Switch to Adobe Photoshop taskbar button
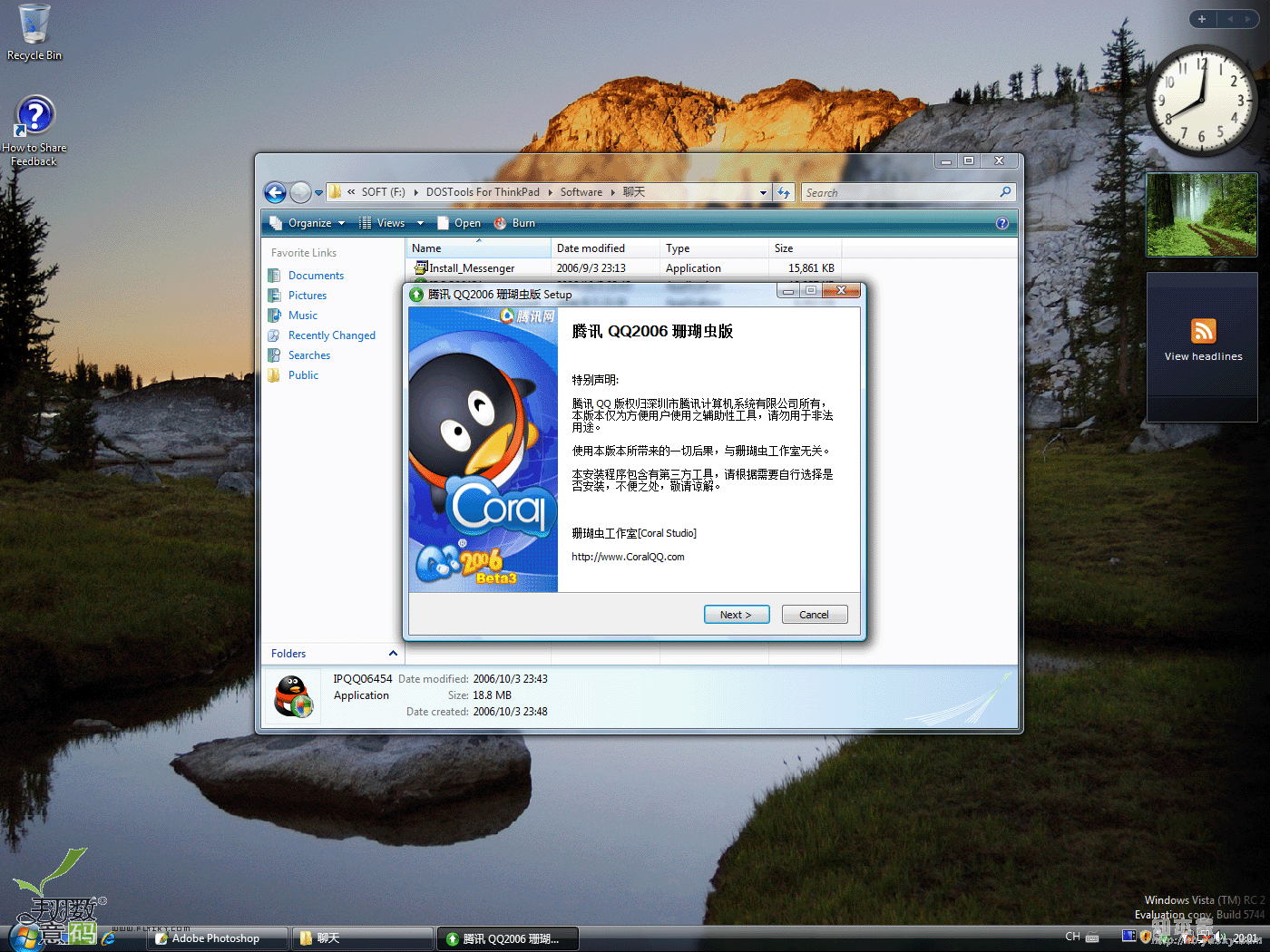Image resolution: width=1270 pixels, height=952 pixels. click(x=218, y=939)
